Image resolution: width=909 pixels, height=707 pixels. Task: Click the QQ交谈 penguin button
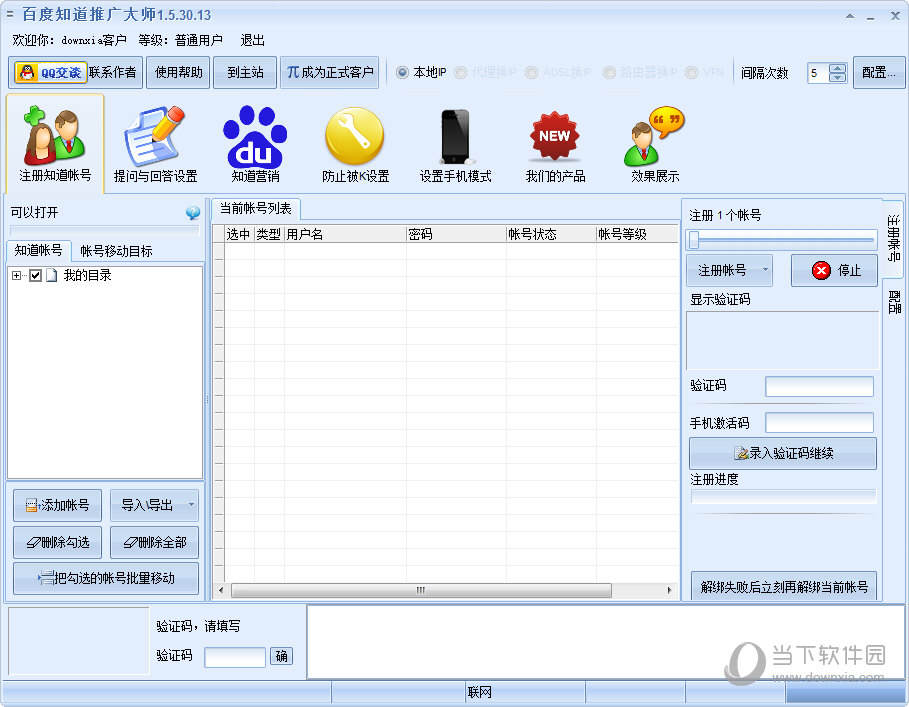click(50, 72)
